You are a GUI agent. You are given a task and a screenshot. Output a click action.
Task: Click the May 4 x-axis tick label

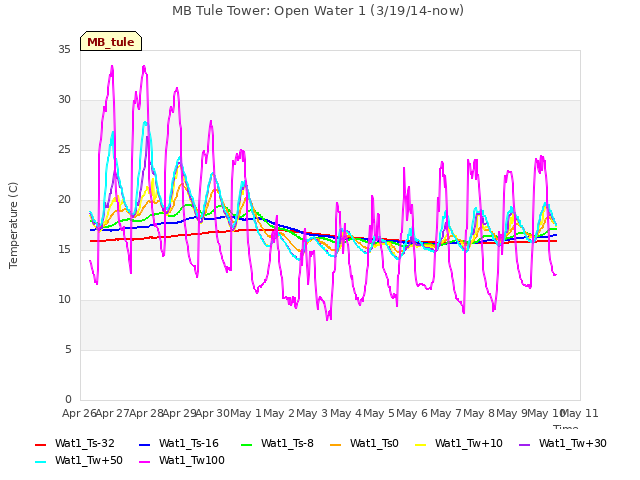(x=346, y=413)
